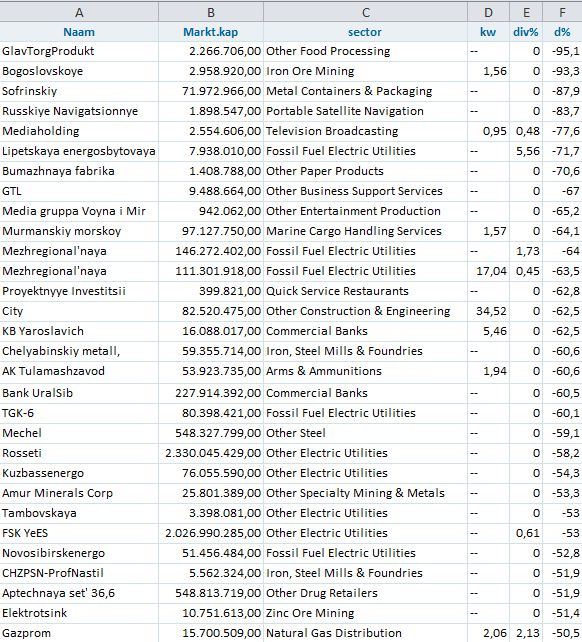Select Amur Minerals Corp cell

coord(79,493)
